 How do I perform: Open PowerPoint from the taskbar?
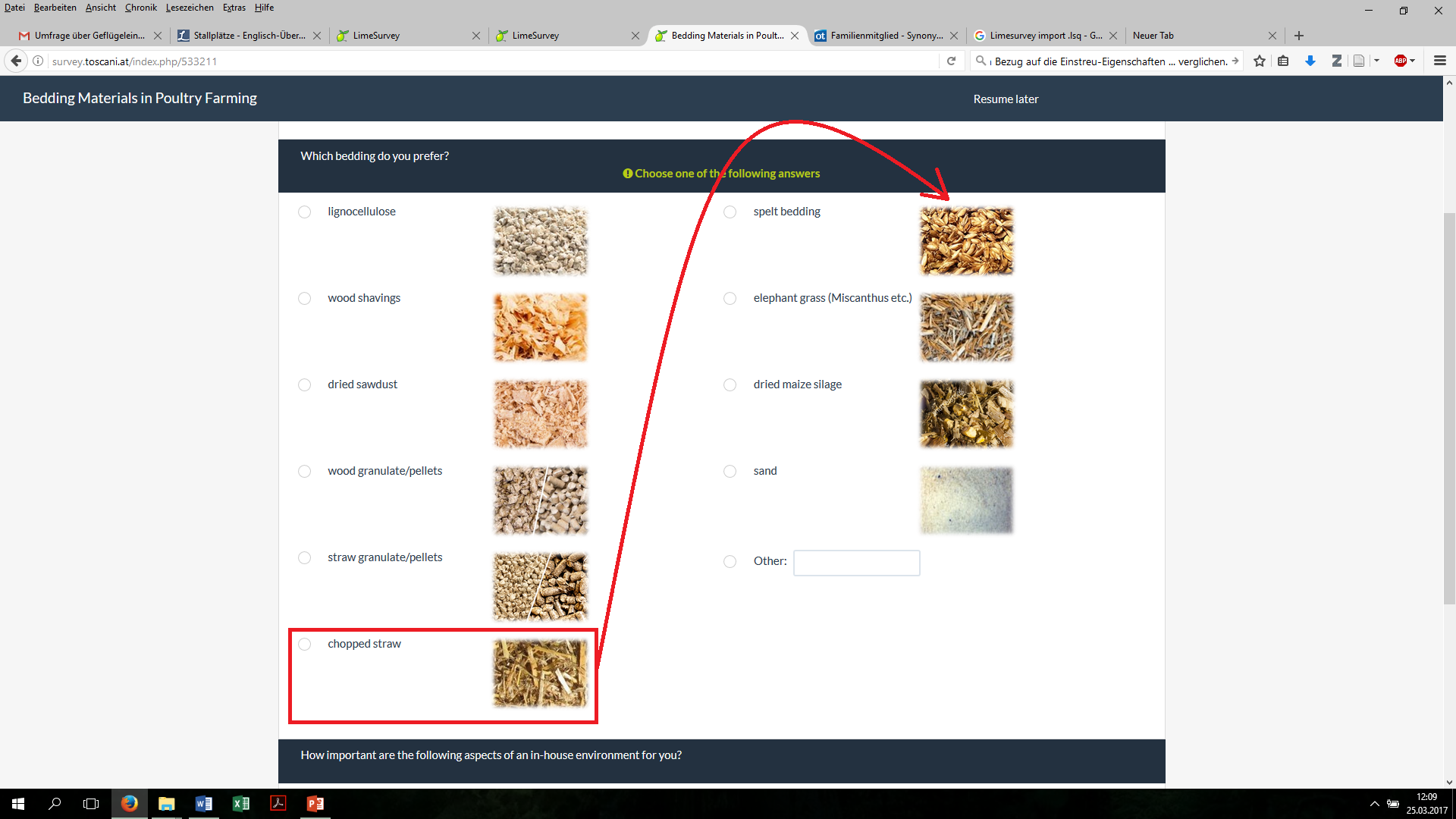[315, 804]
